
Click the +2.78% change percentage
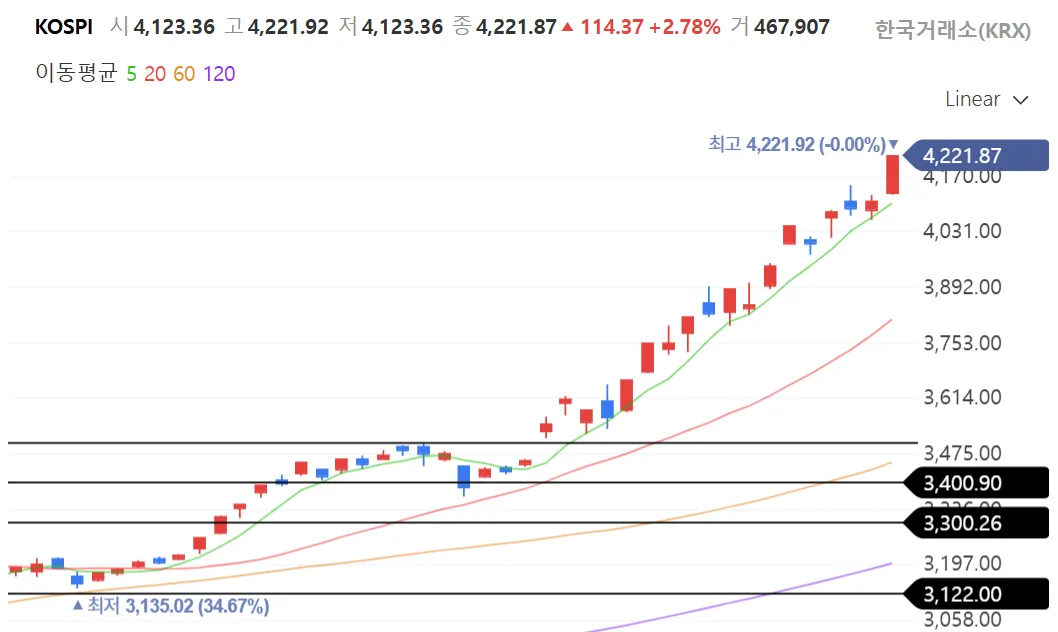coord(684,27)
